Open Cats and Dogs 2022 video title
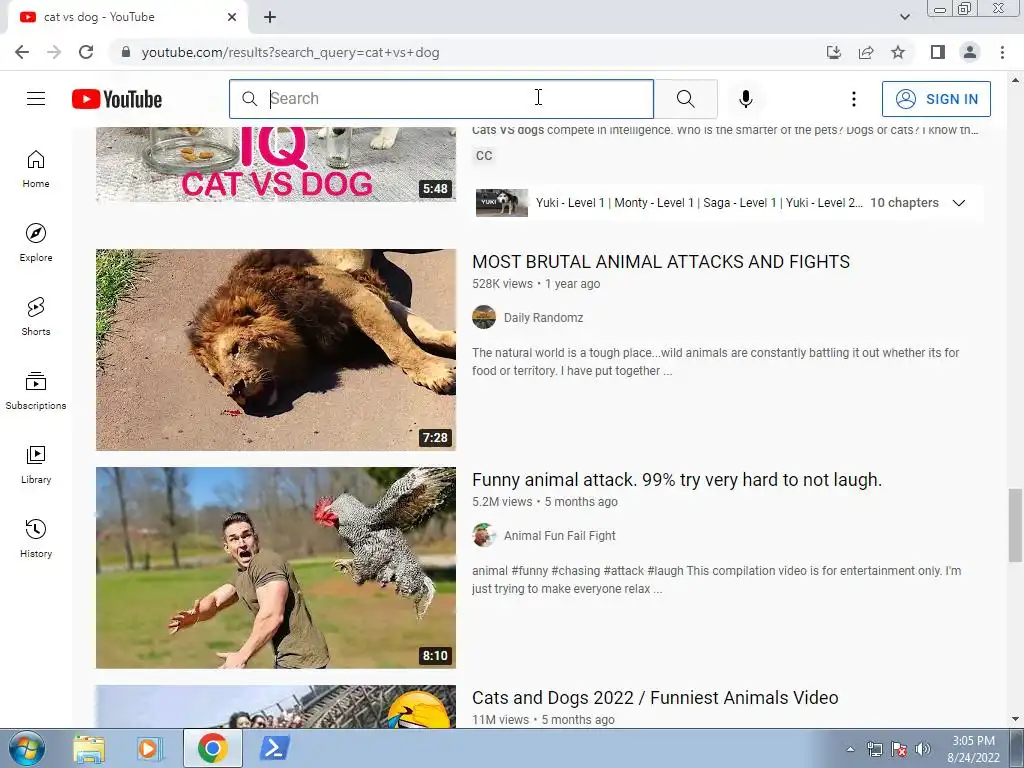The height and width of the screenshot is (768, 1024). click(655, 697)
